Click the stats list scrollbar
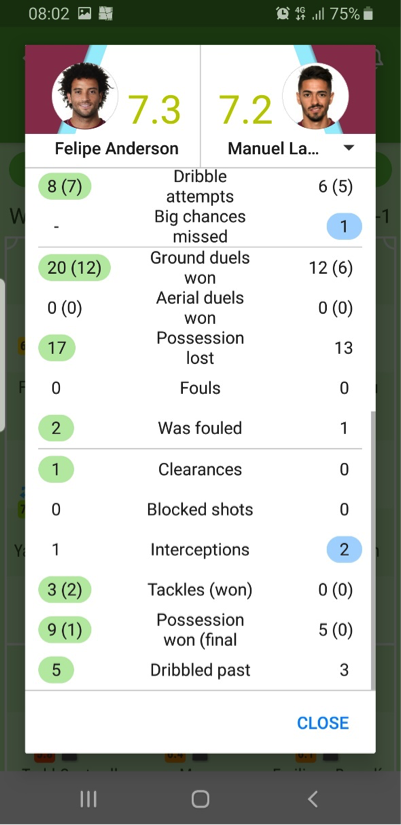Image resolution: width=401 pixels, height=825 pixels. pyautogui.click(x=373, y=550)
